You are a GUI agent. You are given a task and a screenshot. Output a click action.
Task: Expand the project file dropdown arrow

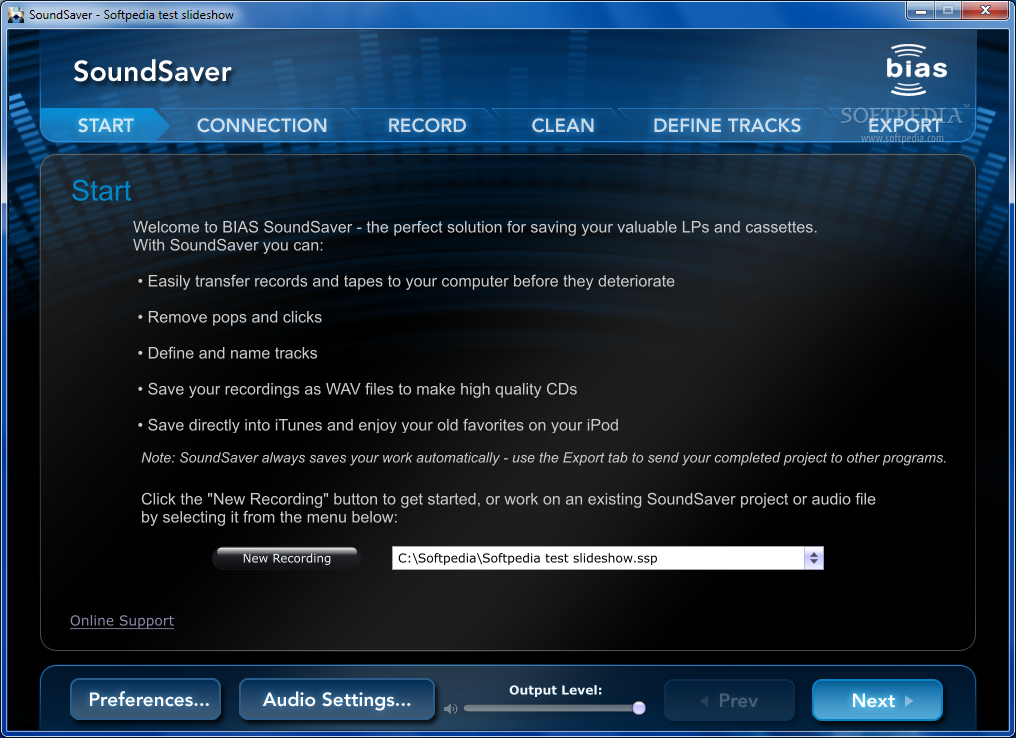(814, 559)
